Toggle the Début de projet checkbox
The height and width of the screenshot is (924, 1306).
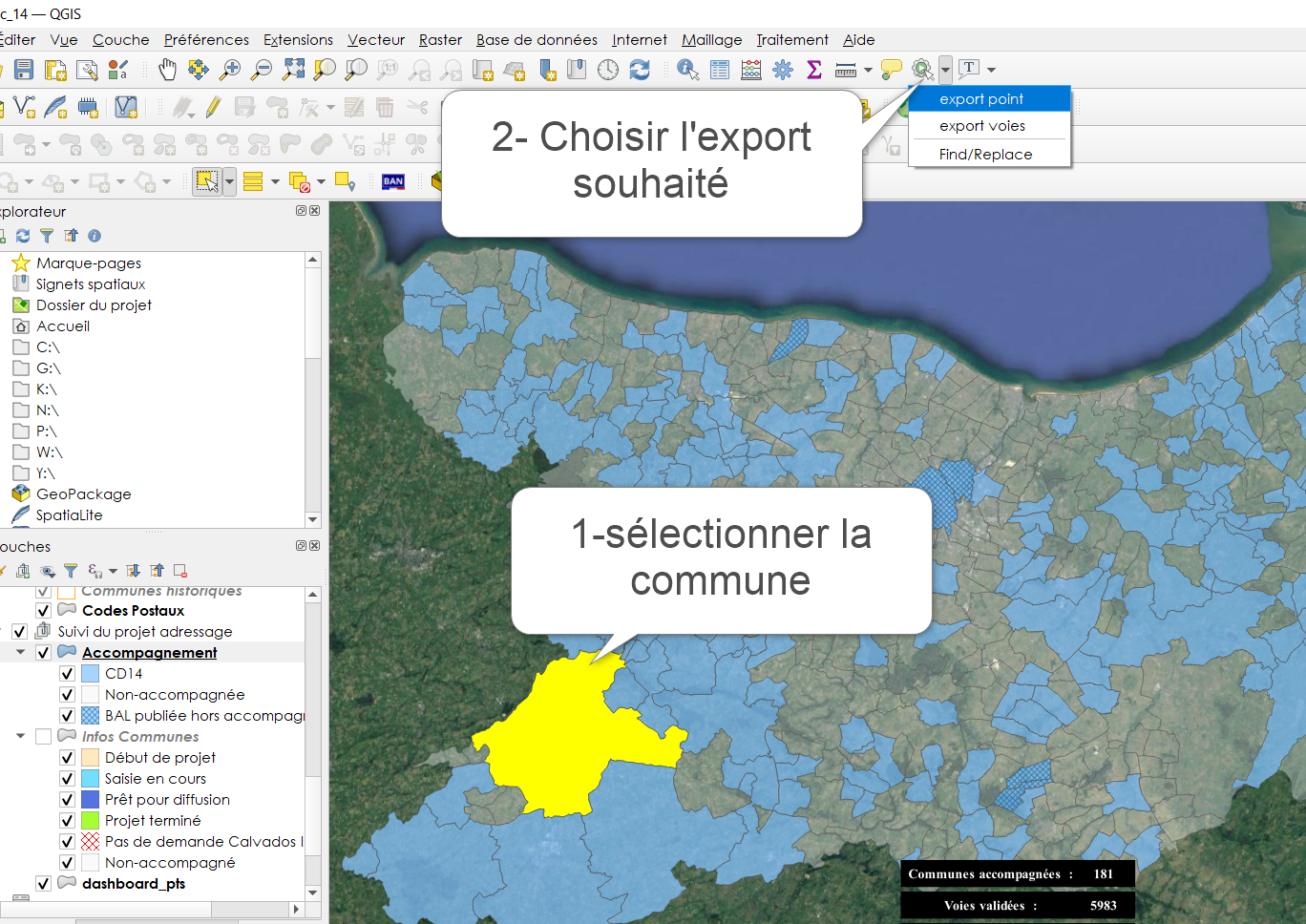[67, 758]
